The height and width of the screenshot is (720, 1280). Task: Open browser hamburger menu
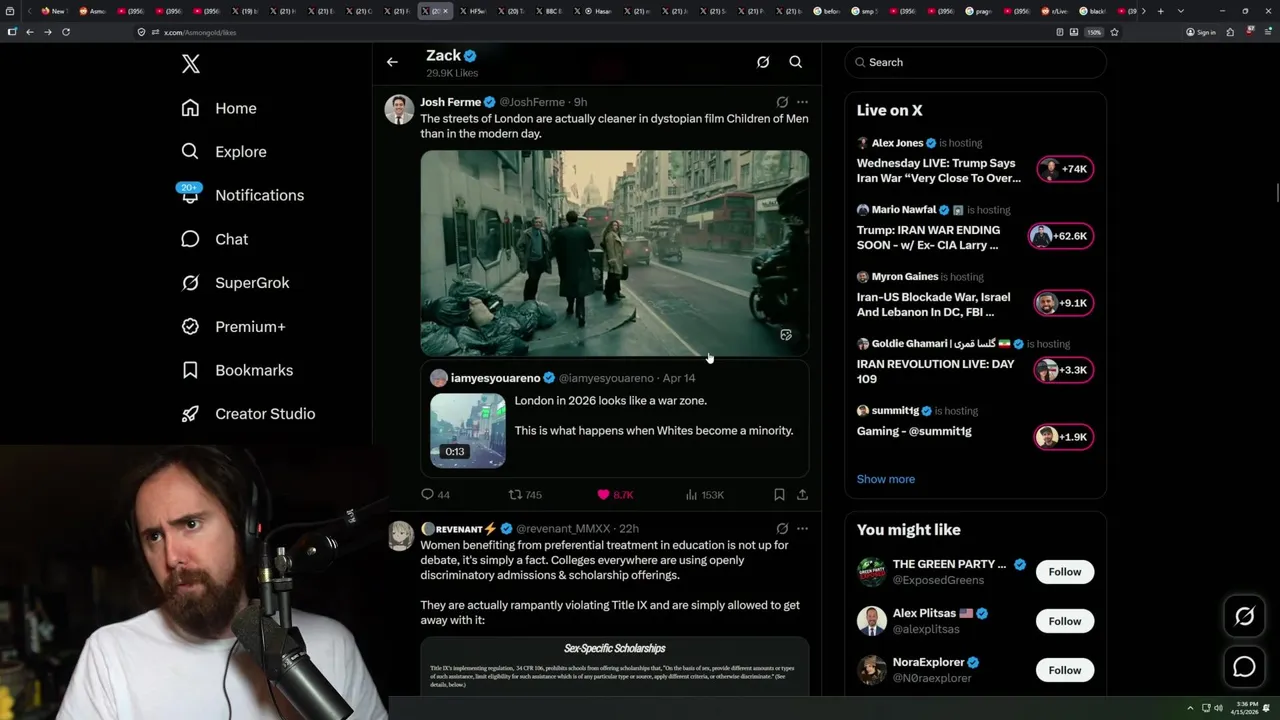pyautogui.click(x=1266, y=32)
